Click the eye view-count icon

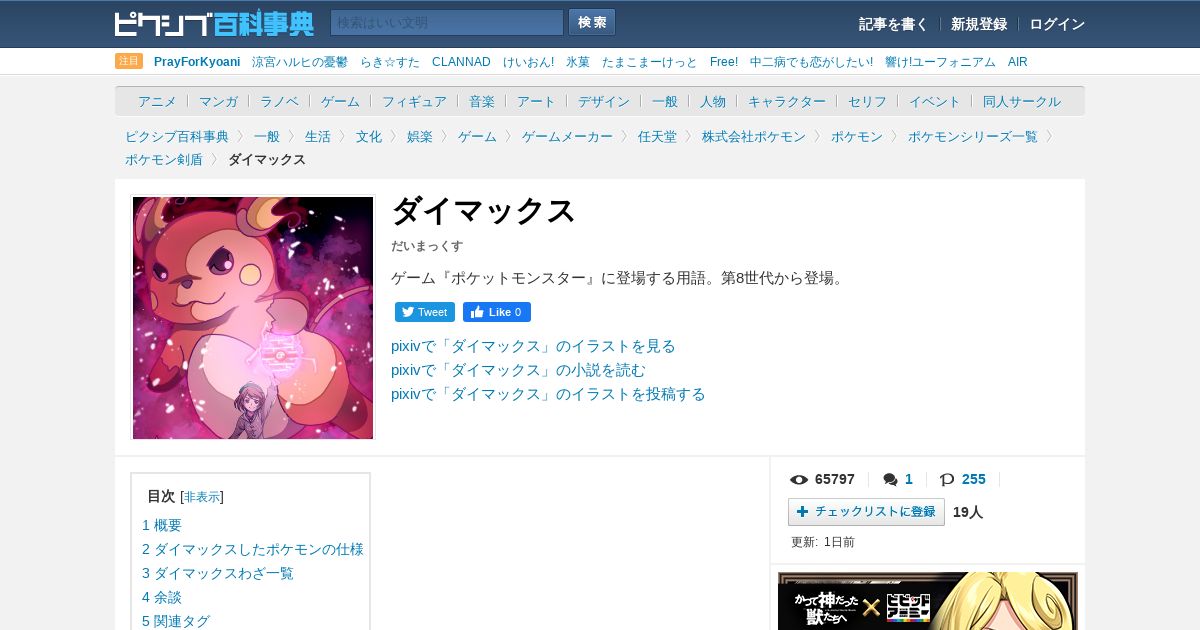pos(799,480)
